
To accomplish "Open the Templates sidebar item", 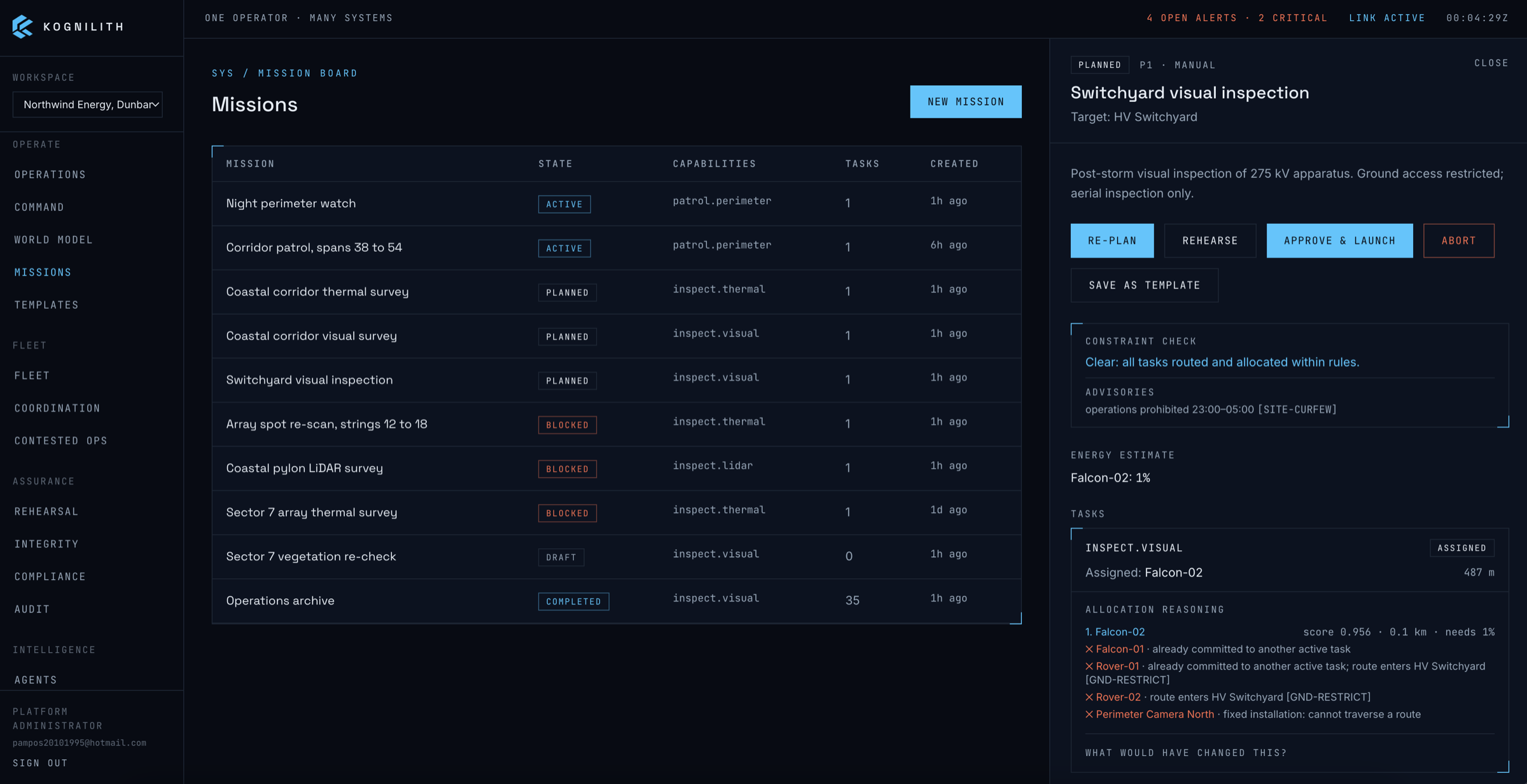I will [46, 305].
